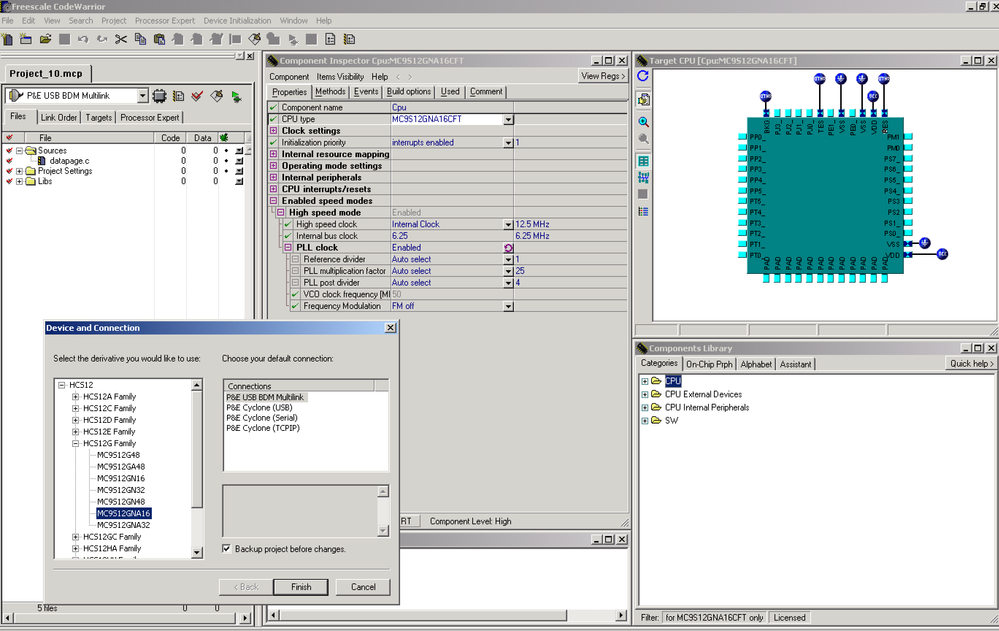
Task: Click the Undo arrow in main toolbar
Action: 83,40
